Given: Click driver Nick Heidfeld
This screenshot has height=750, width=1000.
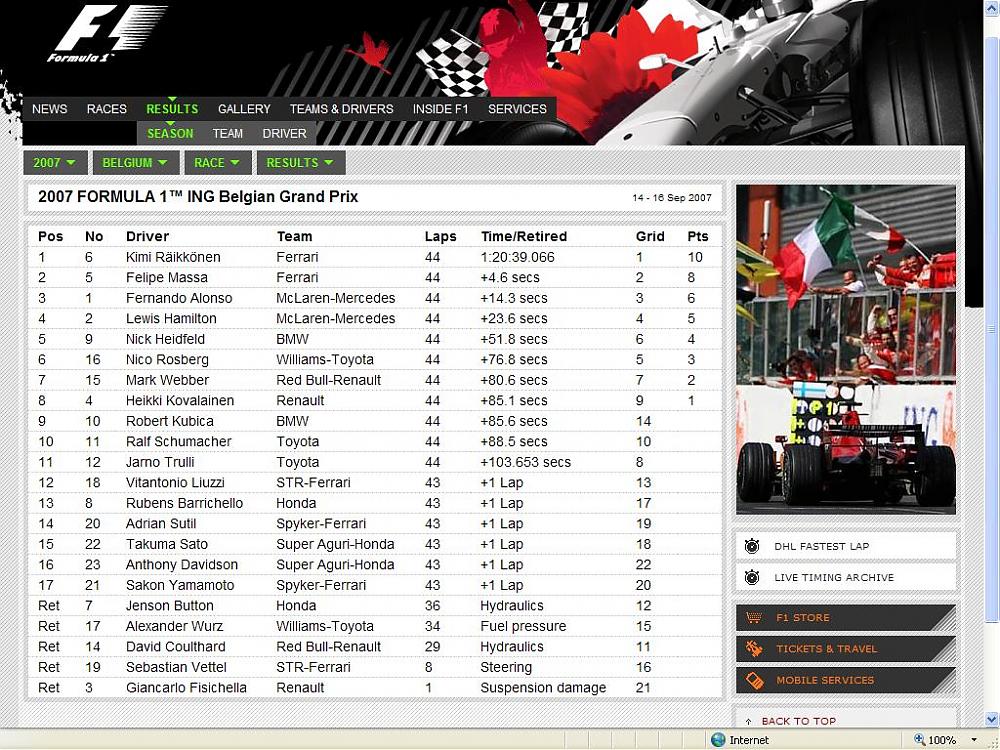Looking at the screenshot, I should coord(165,339).
